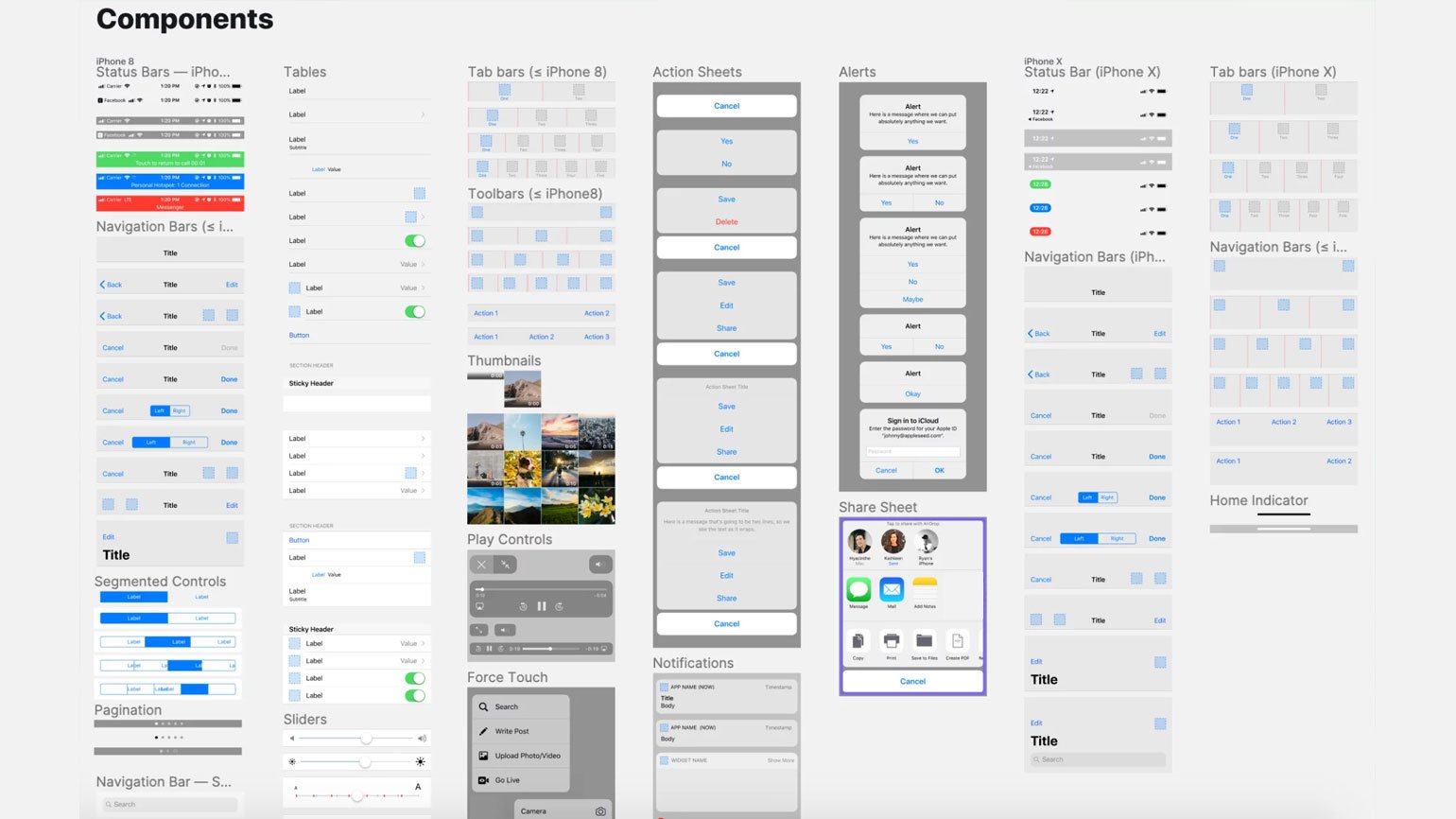
Task: Click the Message app icon in Share Sheet
Action: (x=858, y=590)
